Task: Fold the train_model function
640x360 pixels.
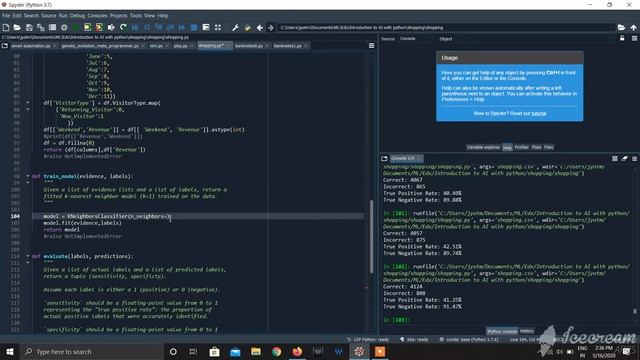Action: (x=28, y=176)
